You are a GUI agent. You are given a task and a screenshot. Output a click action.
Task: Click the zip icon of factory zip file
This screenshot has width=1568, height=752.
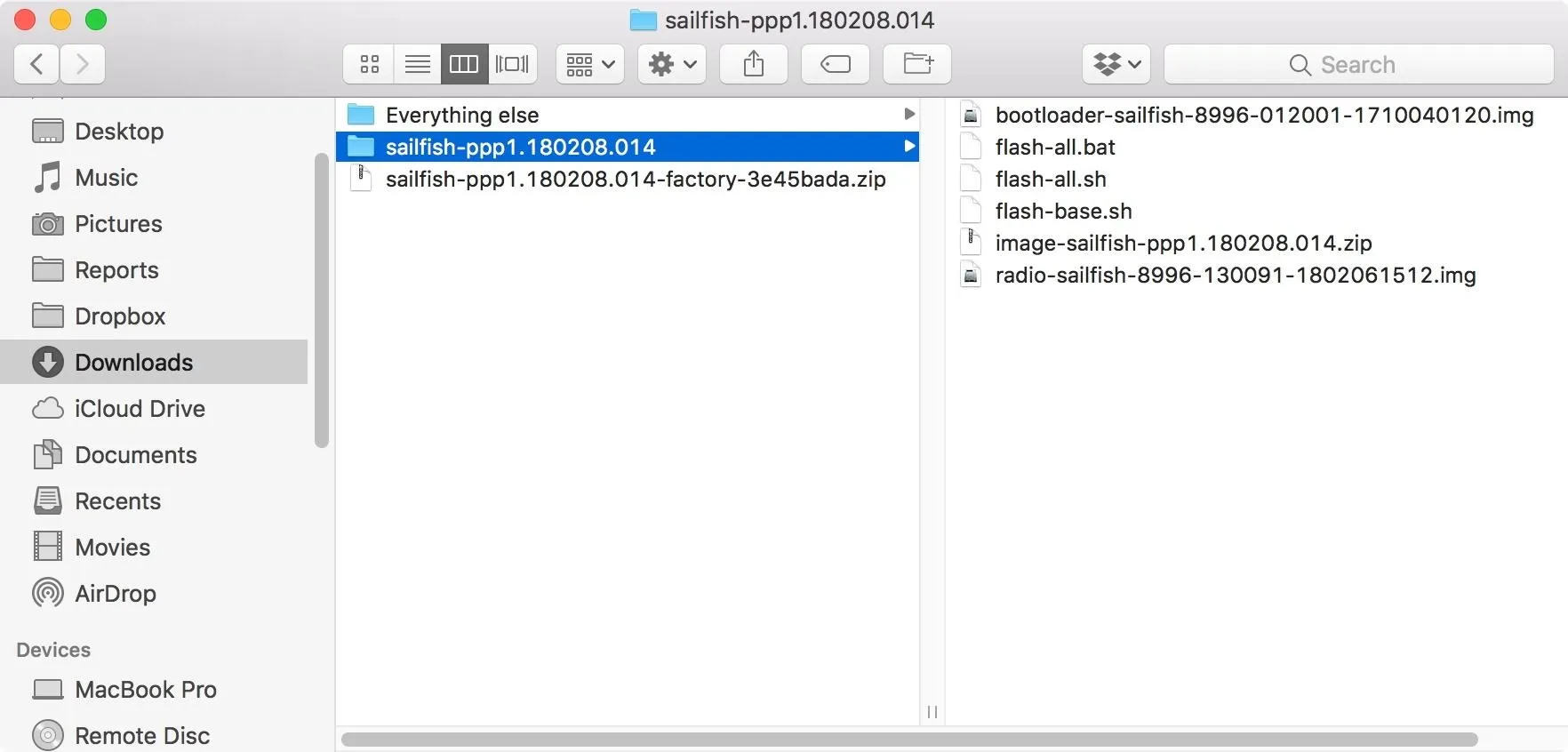click(x=361, y=178)
